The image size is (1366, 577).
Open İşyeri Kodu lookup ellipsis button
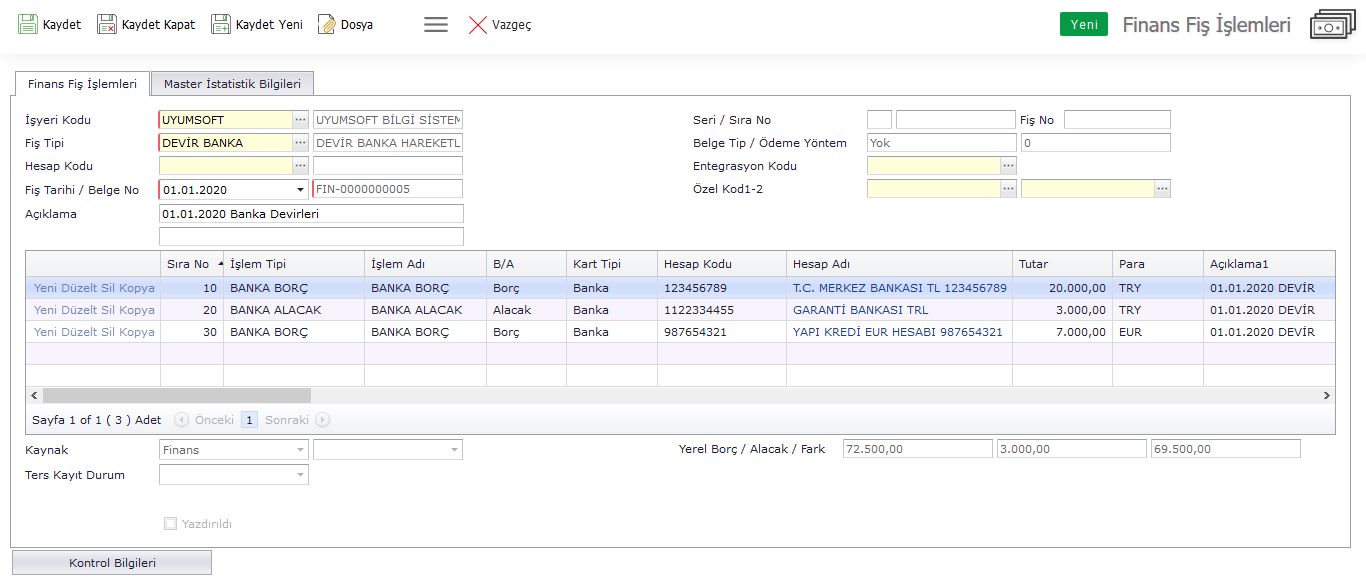point(300,120)
